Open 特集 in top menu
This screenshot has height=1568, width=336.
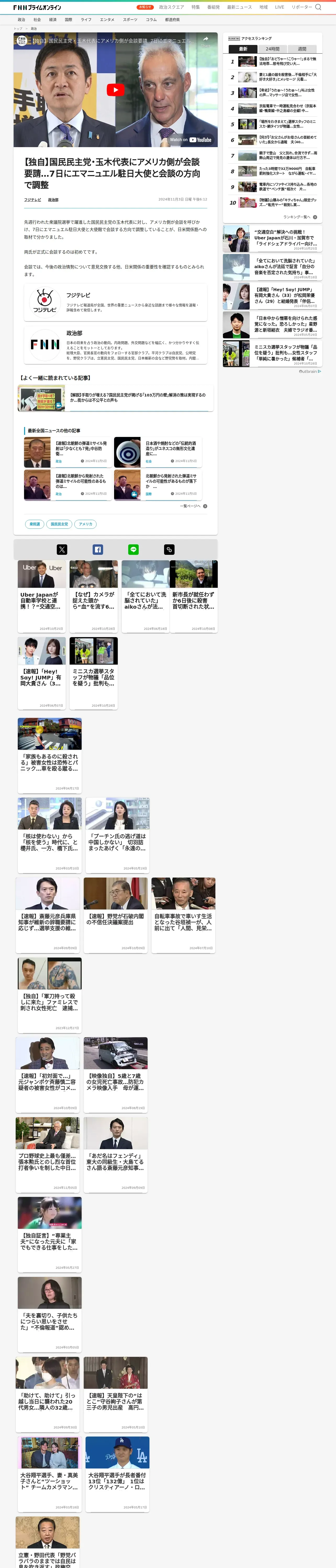pyautogui.click(x=195, y=7)
